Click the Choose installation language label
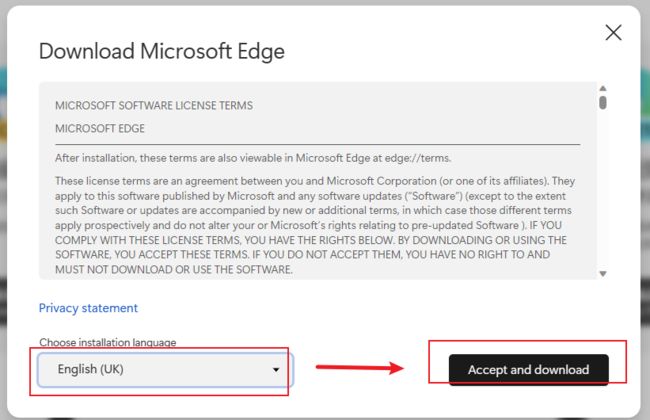 click(107, 342)
